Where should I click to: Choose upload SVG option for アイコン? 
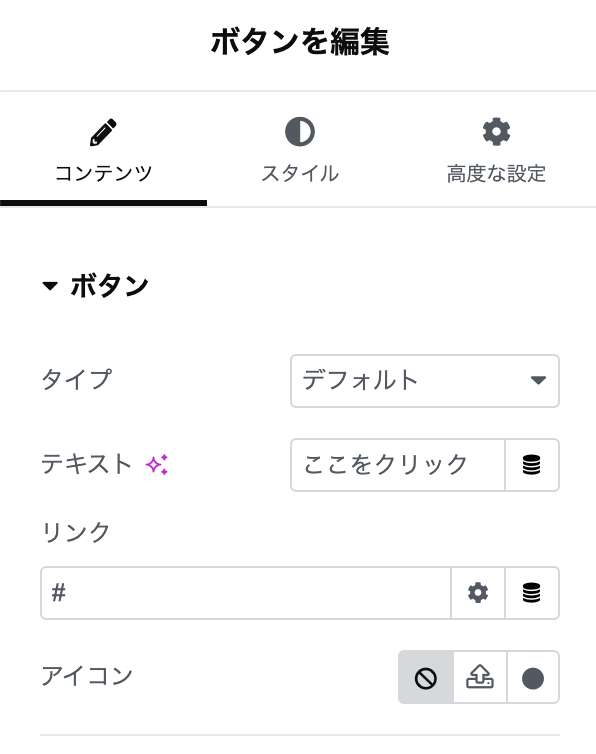pos(480,677)
